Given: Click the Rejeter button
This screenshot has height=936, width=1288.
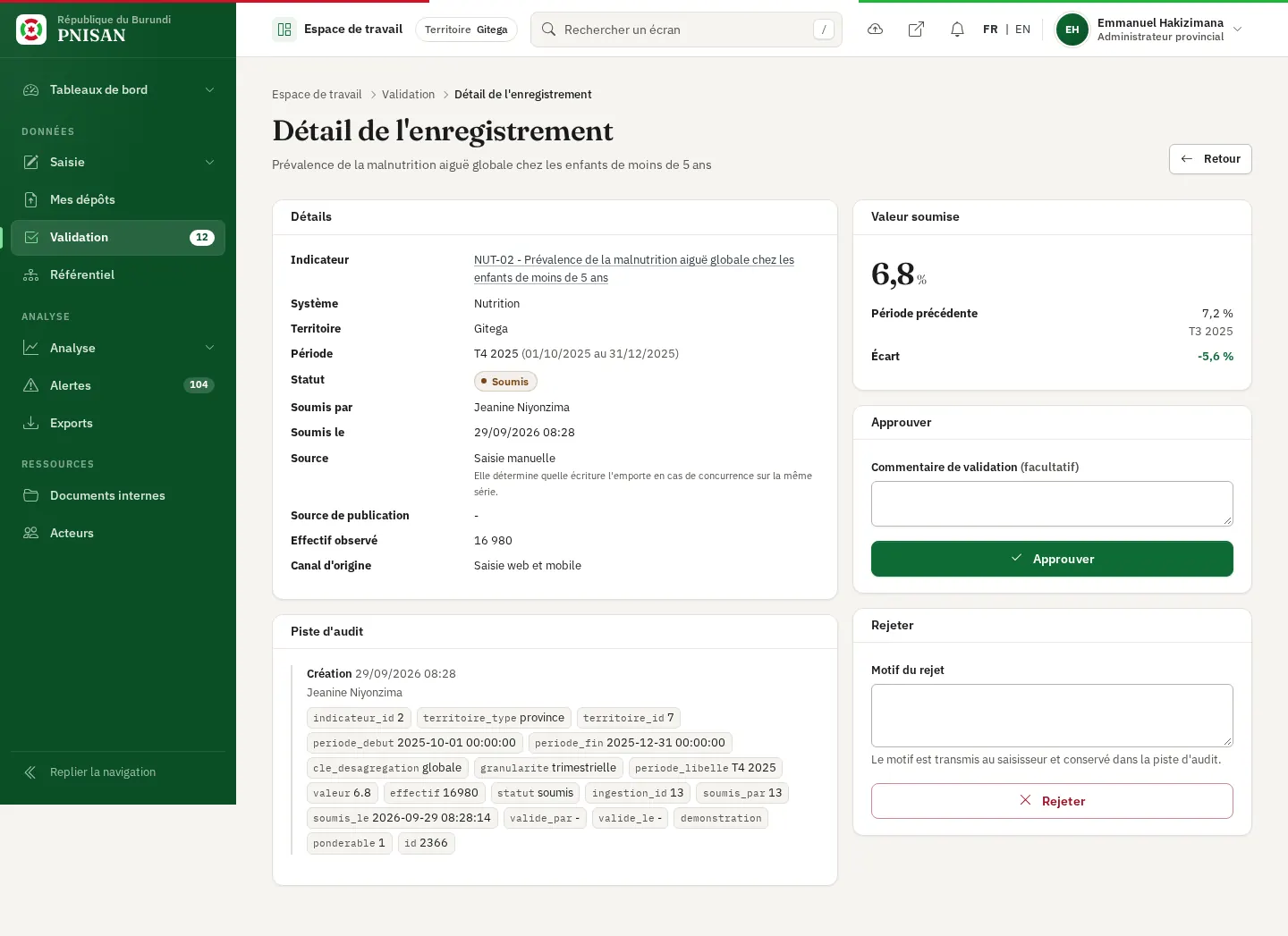Looking at the screenshot, I should [1052, 801].
